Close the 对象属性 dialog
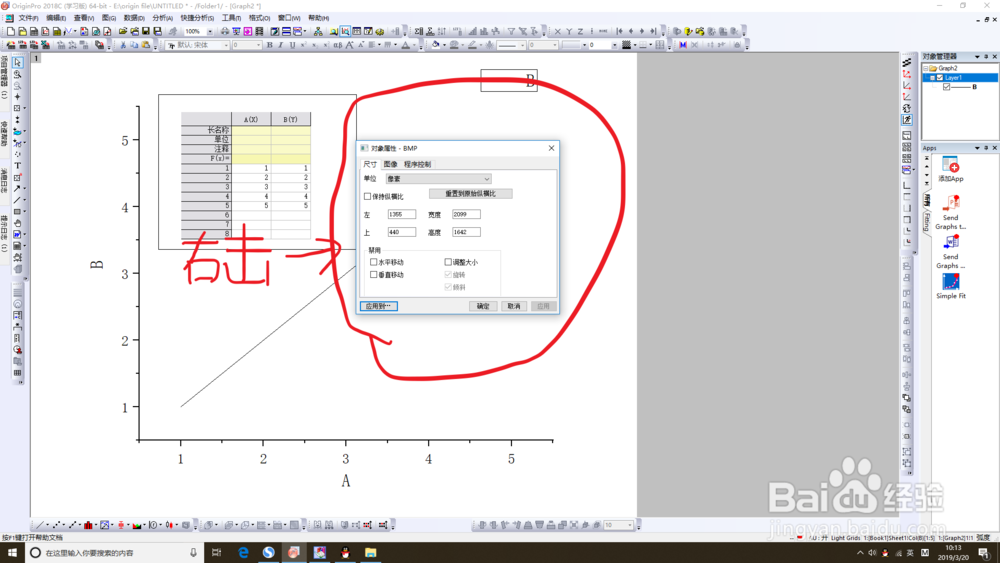This screenshot has width=1000, height=563. (x=551, y=148)
